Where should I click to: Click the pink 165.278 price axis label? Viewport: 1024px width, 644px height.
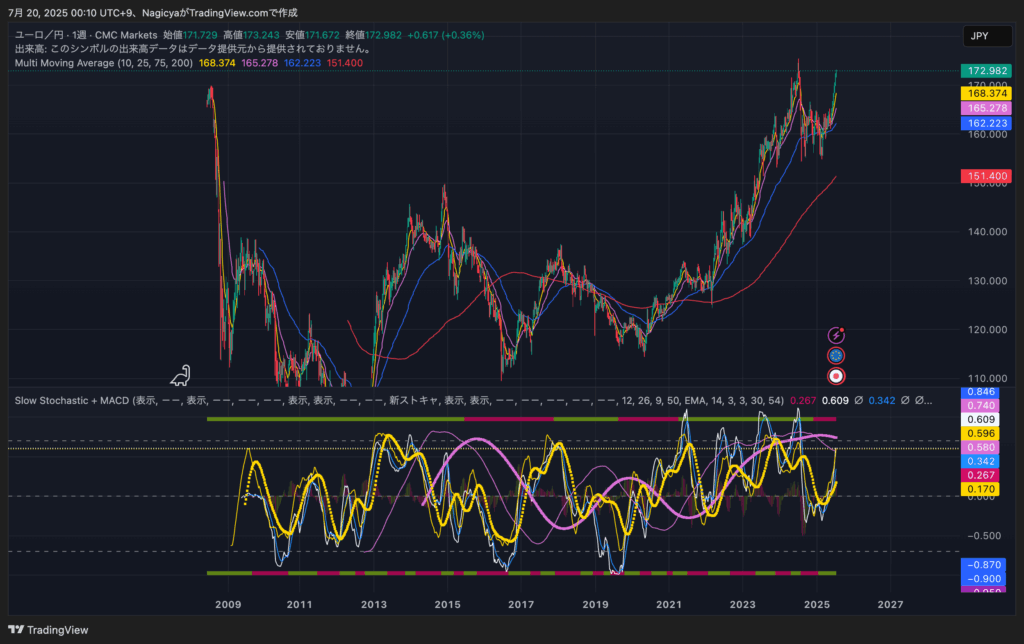pyautogui.click(x=983, y=108)
